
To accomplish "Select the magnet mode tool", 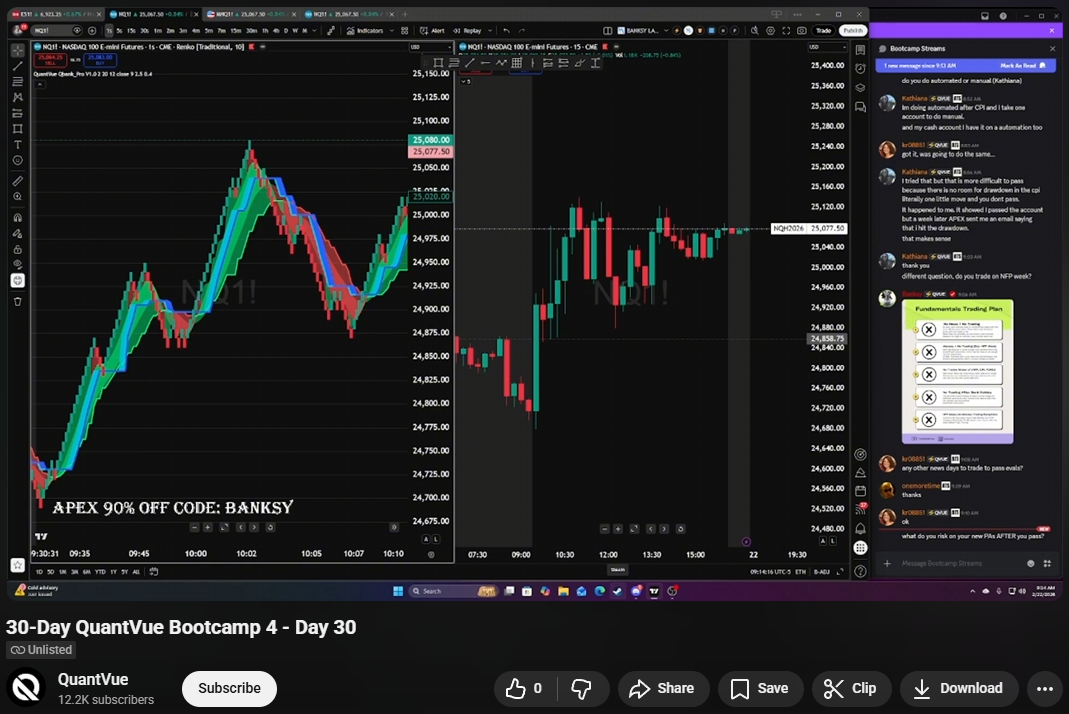I will tap(18, 218).
